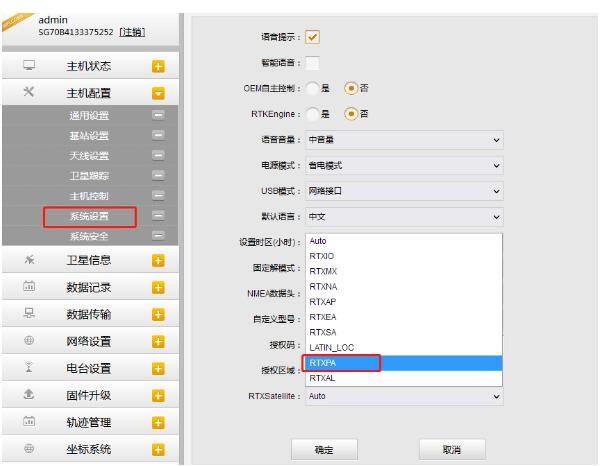Screen dimensions: 601x466
Task: Toggle the 智能语音 checkbox
Action: 312,63
